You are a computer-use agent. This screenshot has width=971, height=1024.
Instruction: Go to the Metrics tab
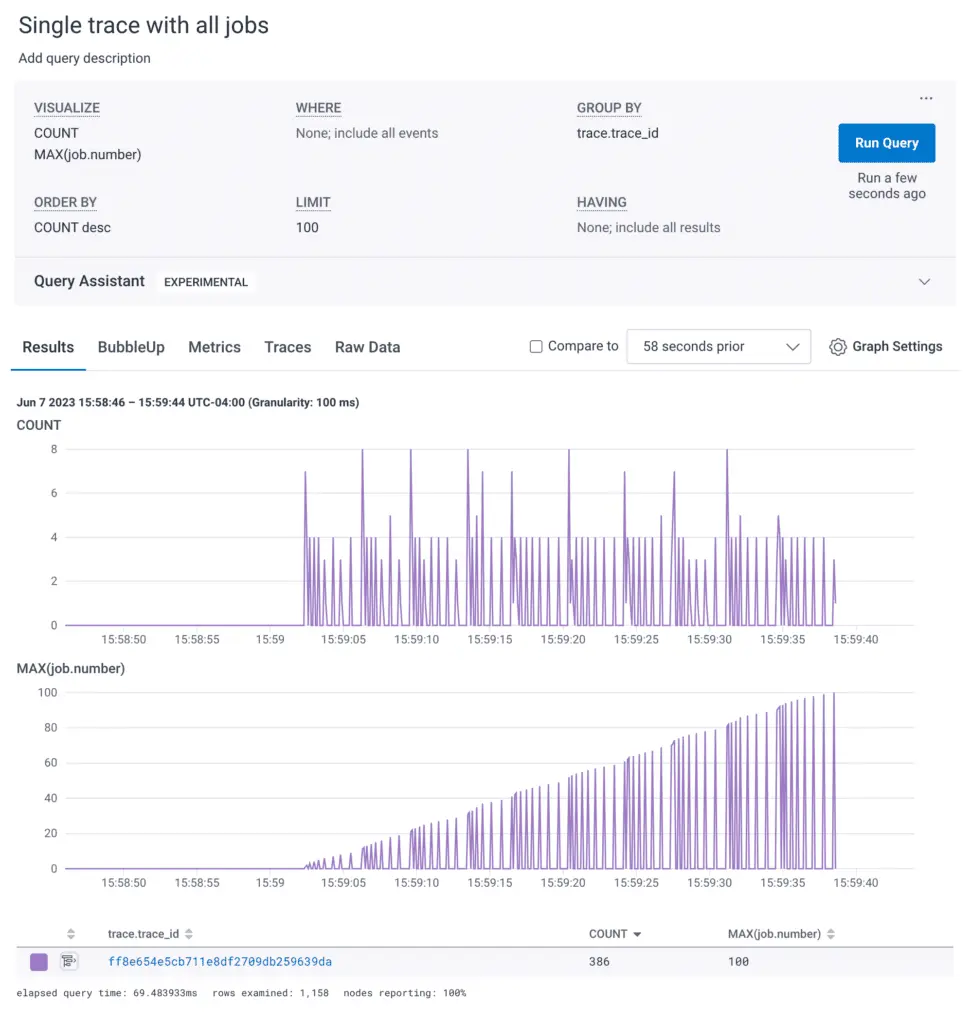[214, 347]
